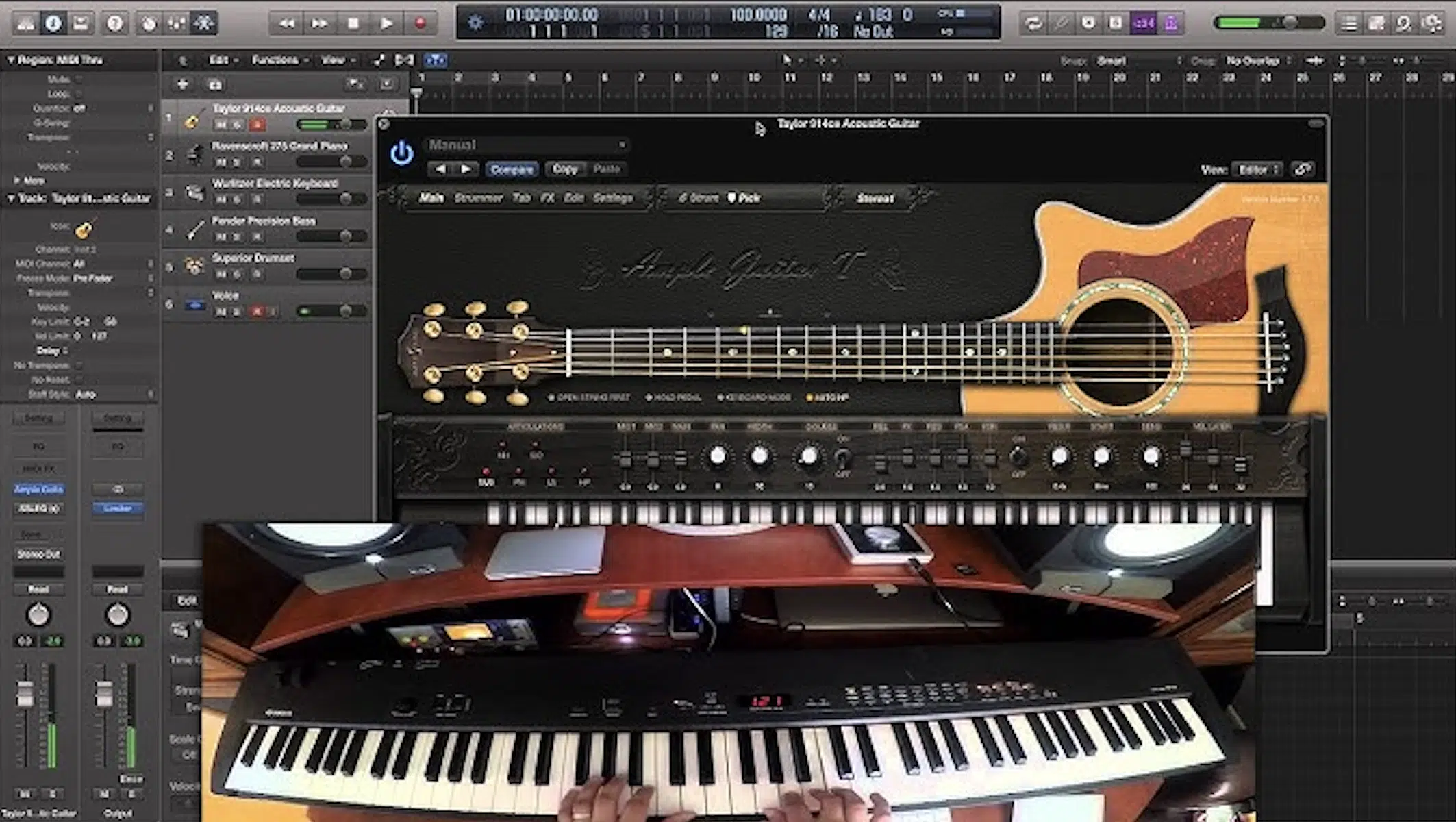The height and width of the screenshot is (822, 1456).
Task: Open the Note Pads icon
Action: tap(1377, 23)
